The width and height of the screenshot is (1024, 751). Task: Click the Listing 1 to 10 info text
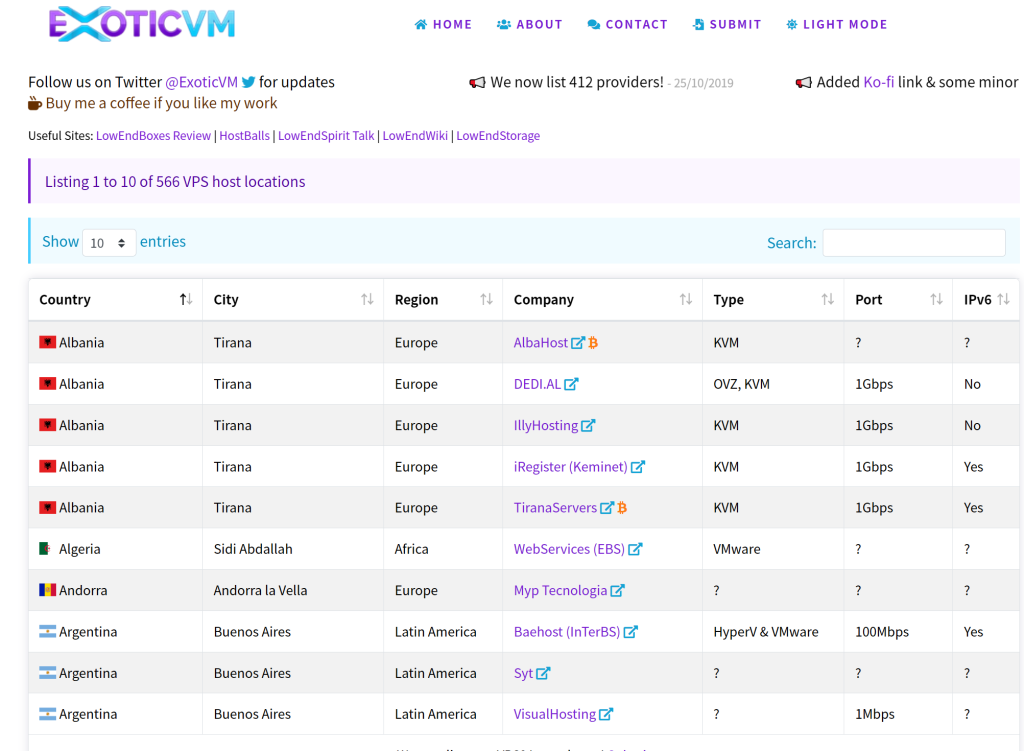[175, 182]
